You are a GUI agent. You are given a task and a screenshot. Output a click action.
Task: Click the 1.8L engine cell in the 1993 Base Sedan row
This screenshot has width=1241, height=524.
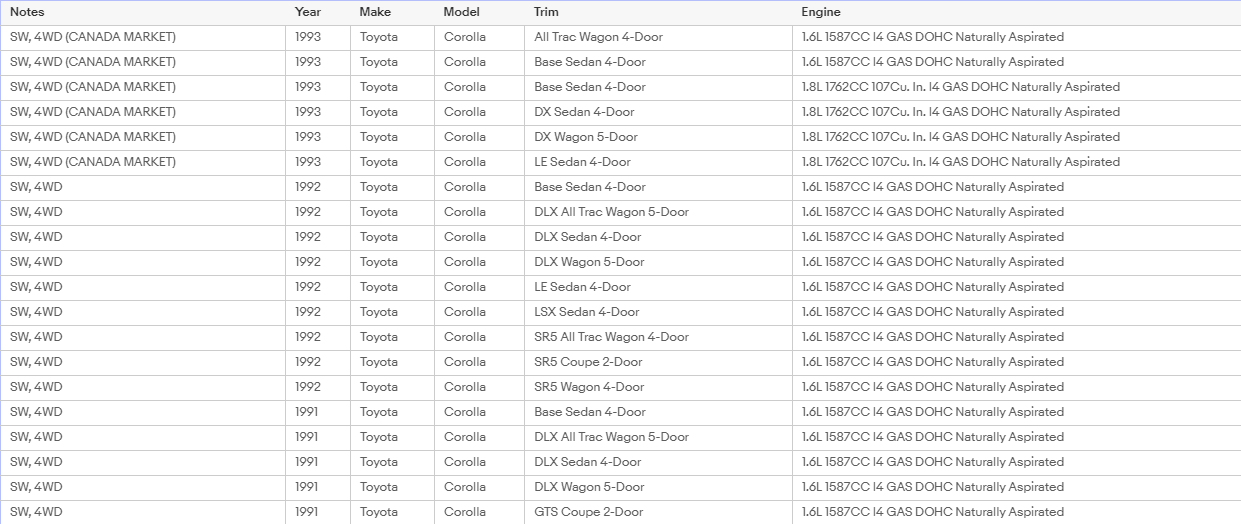[1016, 87]
